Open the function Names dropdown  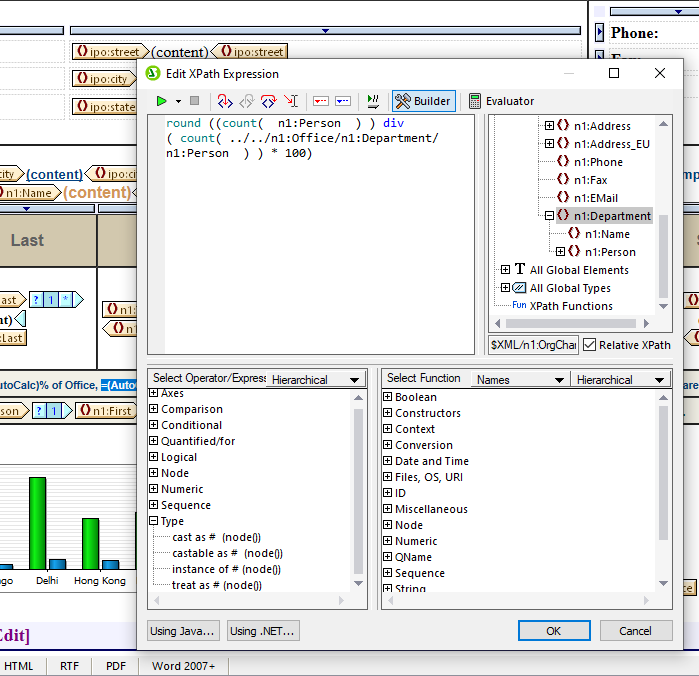560,380
